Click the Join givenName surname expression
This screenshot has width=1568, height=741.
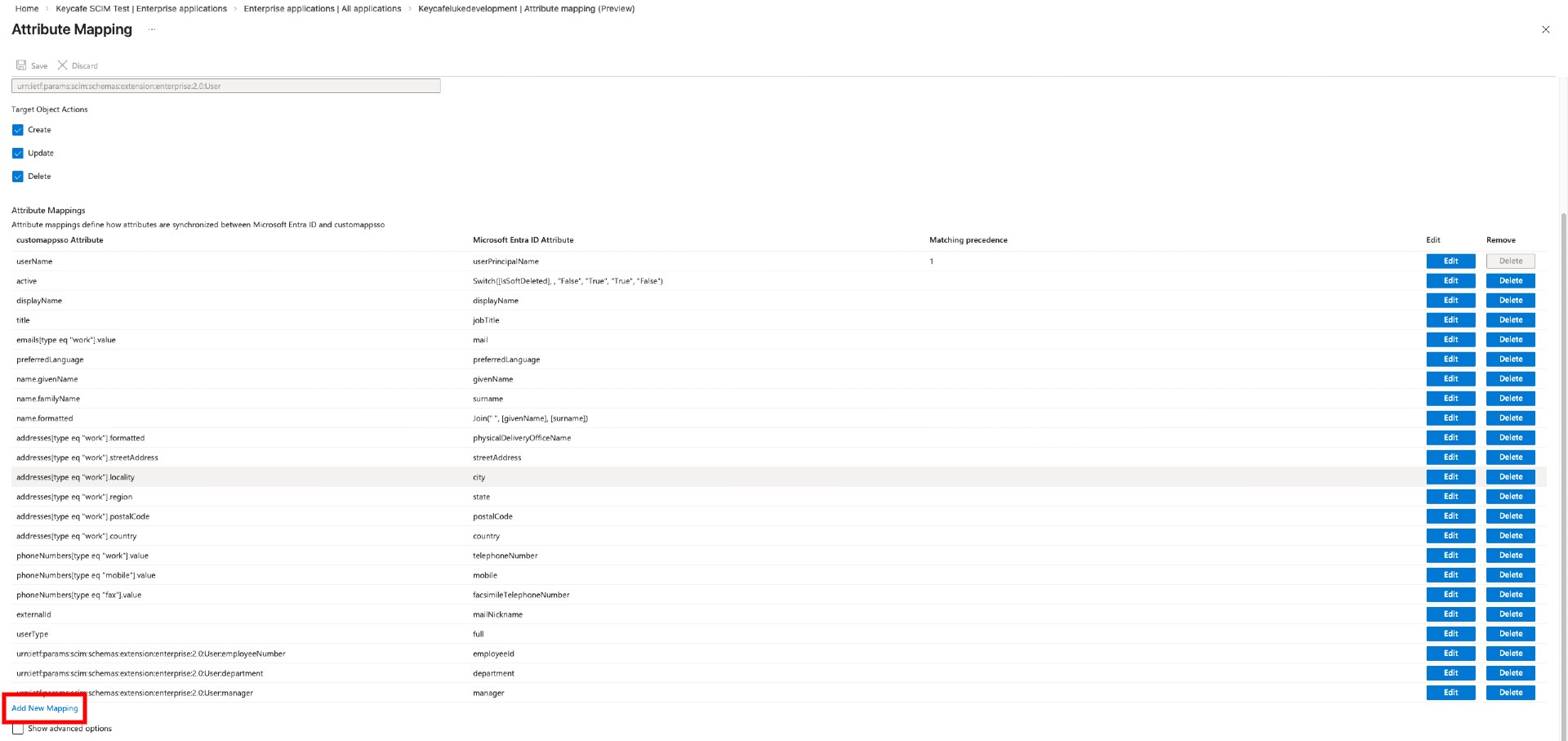pos(530,418)
